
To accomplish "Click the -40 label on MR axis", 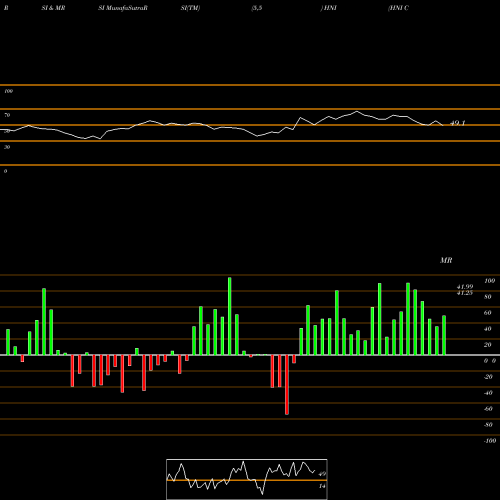I will 488,393.
